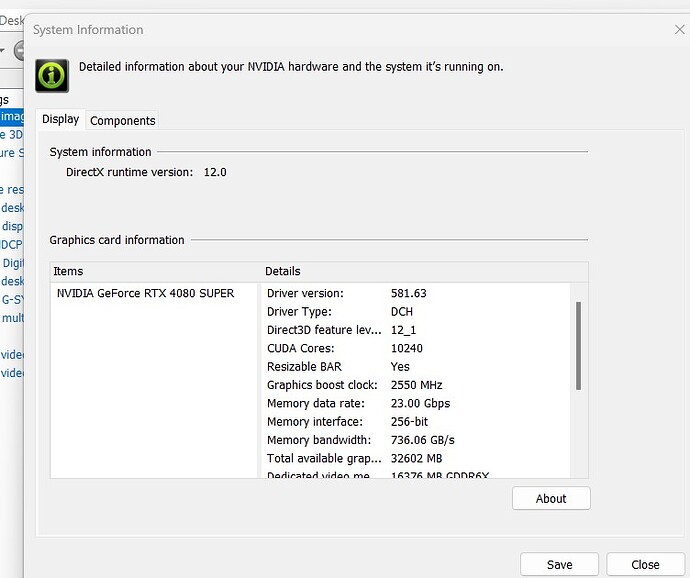Click the green System Information info icon

pyautogui.click(x=52, y=76)
